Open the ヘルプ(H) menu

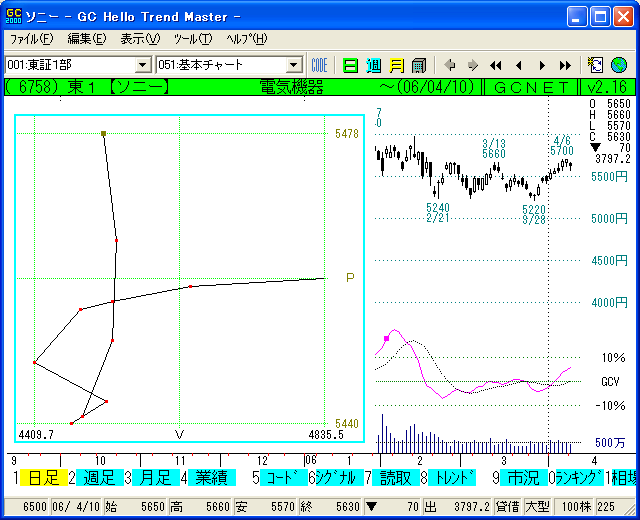pos(247,39)
